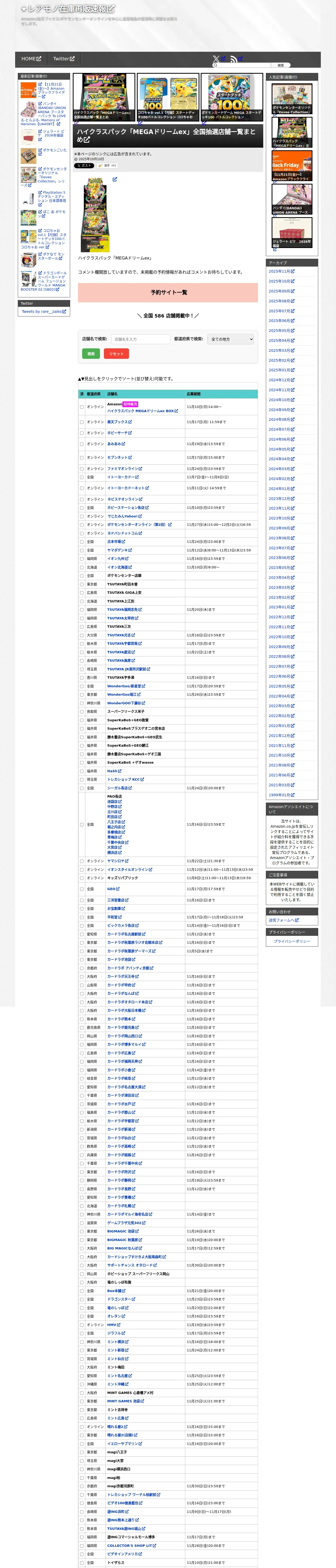The width and height of the screenshot is (336, 1568).
Task: Click the external-link icon next to ヨドバシドットコム
Action: coord(140,533)
